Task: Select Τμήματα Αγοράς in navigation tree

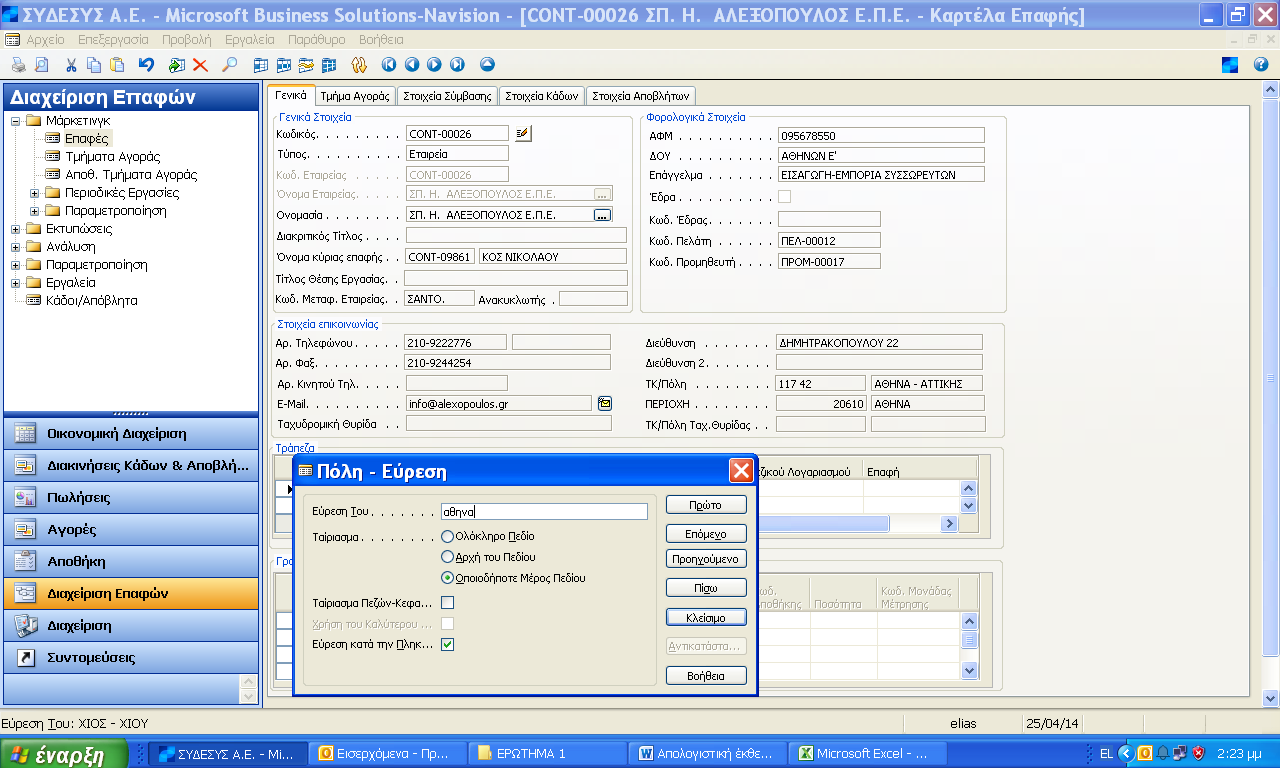Action: (112, 157)
